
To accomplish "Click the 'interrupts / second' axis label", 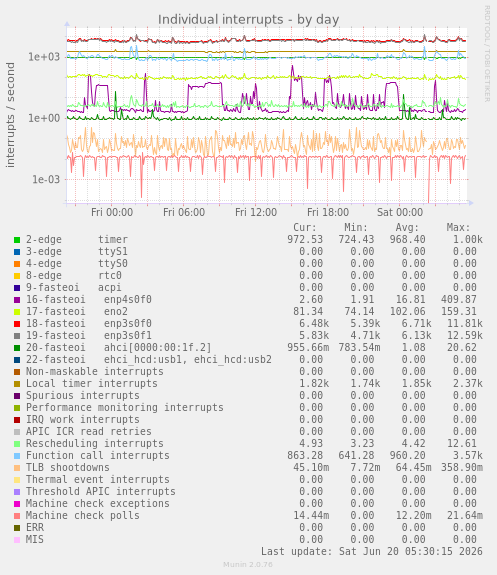I will point(10,115).
